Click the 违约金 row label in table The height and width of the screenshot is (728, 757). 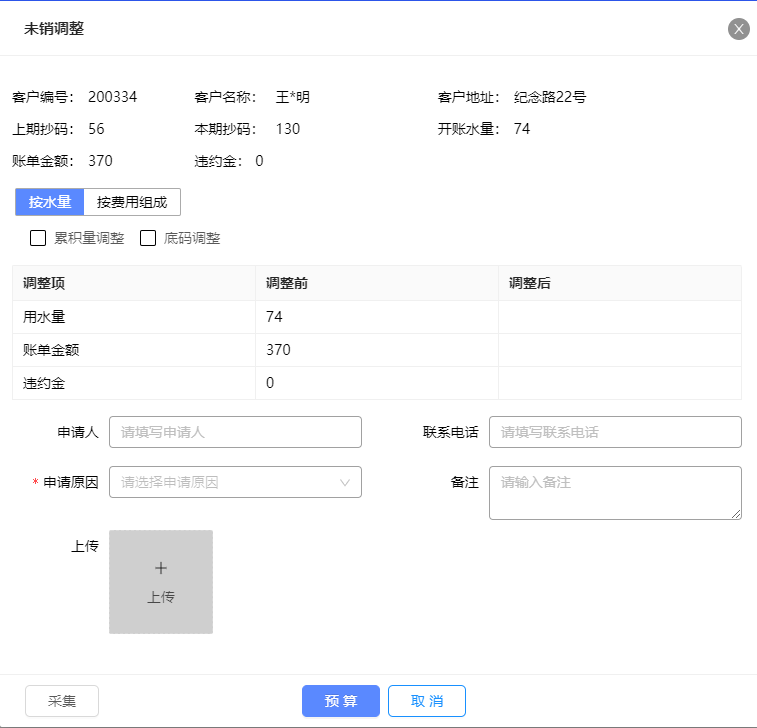44,383
